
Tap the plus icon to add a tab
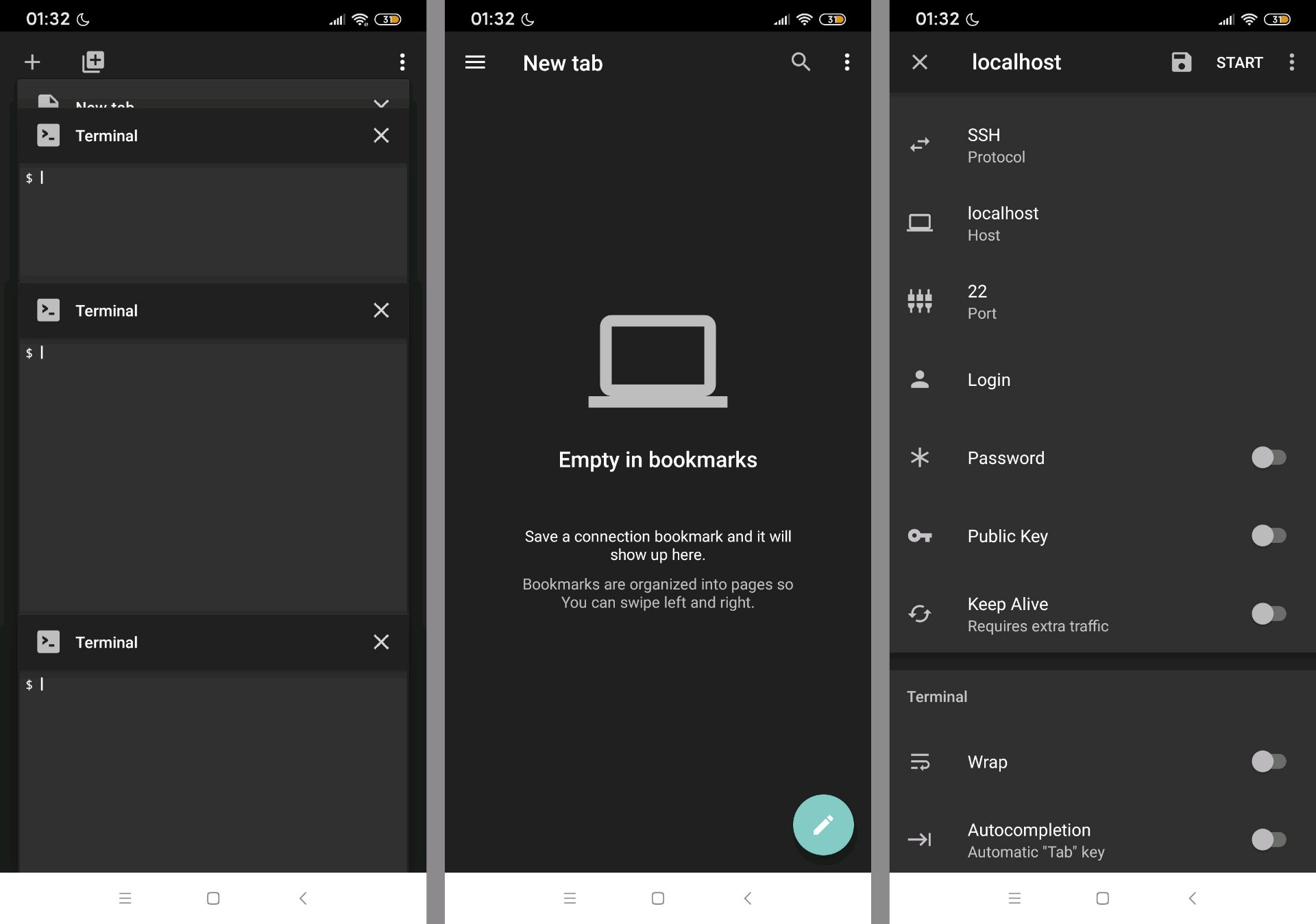(x=32, y=62)
